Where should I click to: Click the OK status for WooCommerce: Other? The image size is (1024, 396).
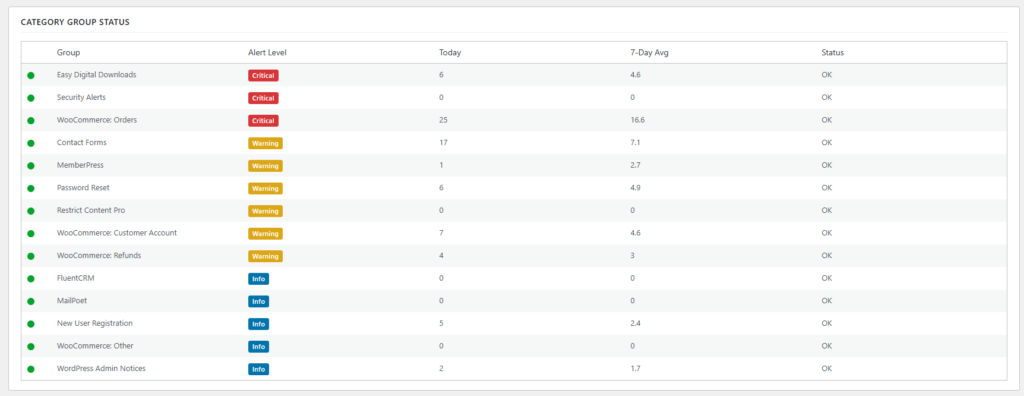click(827, 346)
